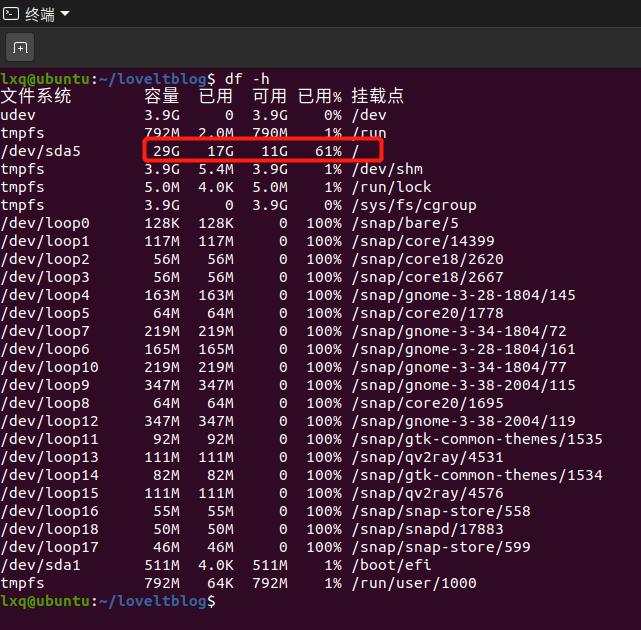Image resolution: width=641 pixels, height=630 pixels.
Task: Expand the dropdown arrow beside 终端
Action: tap(65, 14)
